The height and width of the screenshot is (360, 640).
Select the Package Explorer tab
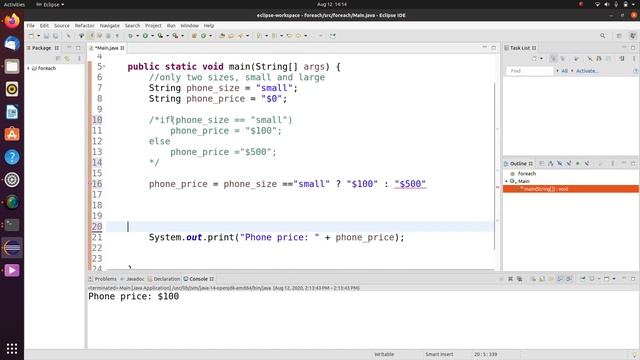(x=42, y=48)
